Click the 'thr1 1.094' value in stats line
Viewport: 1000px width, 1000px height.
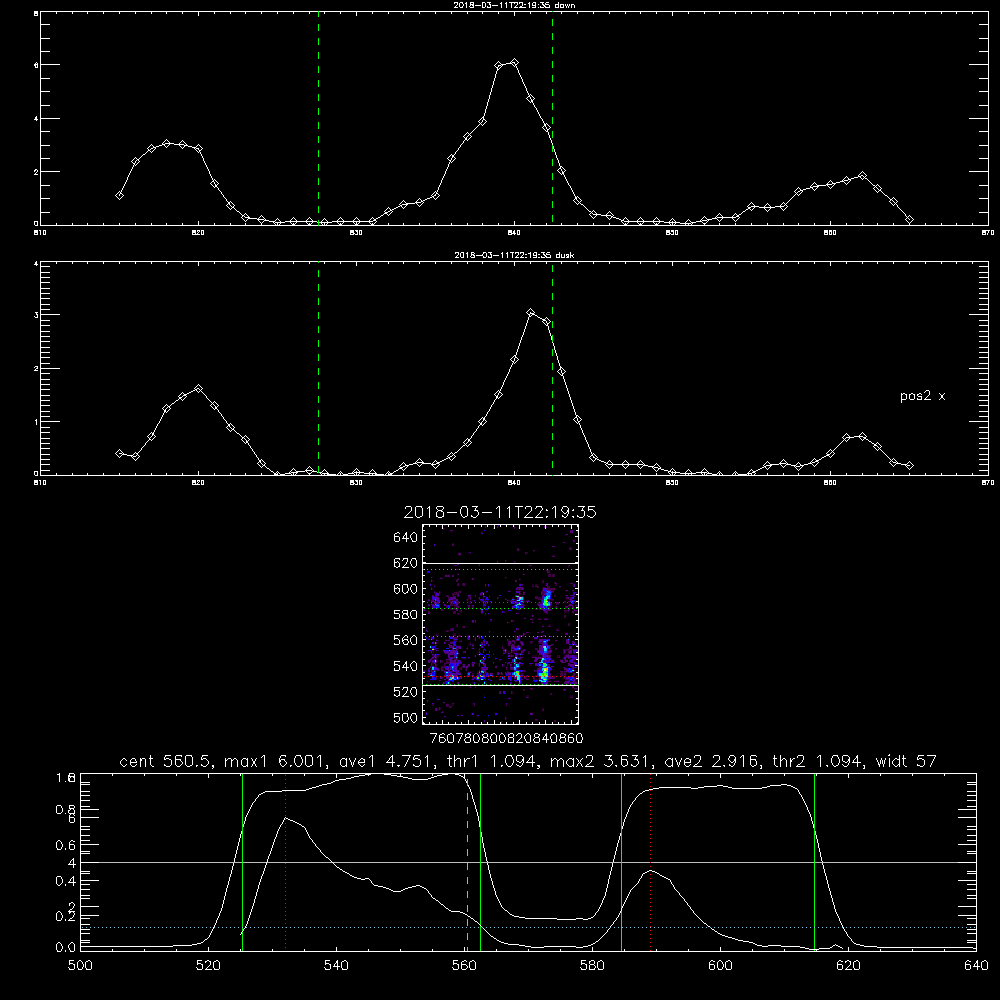click(x=492, y=761)
